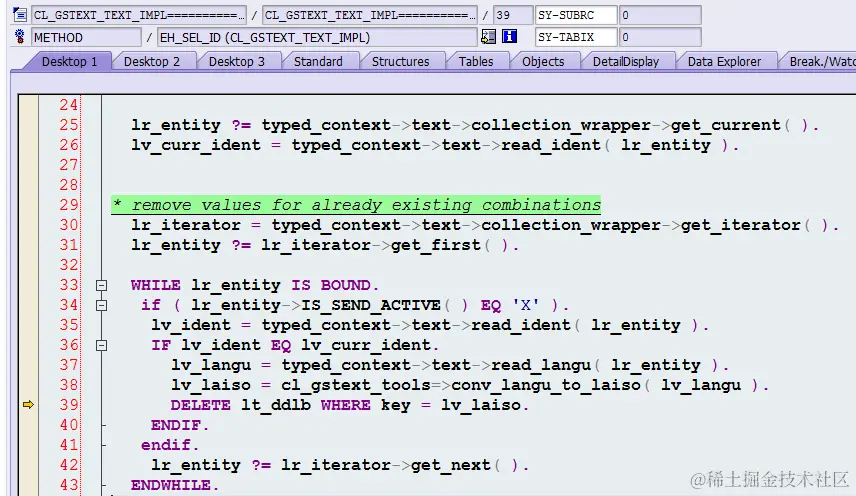Open the Standard tab
The image size is (856, 496).
click(x=318, y=61)
